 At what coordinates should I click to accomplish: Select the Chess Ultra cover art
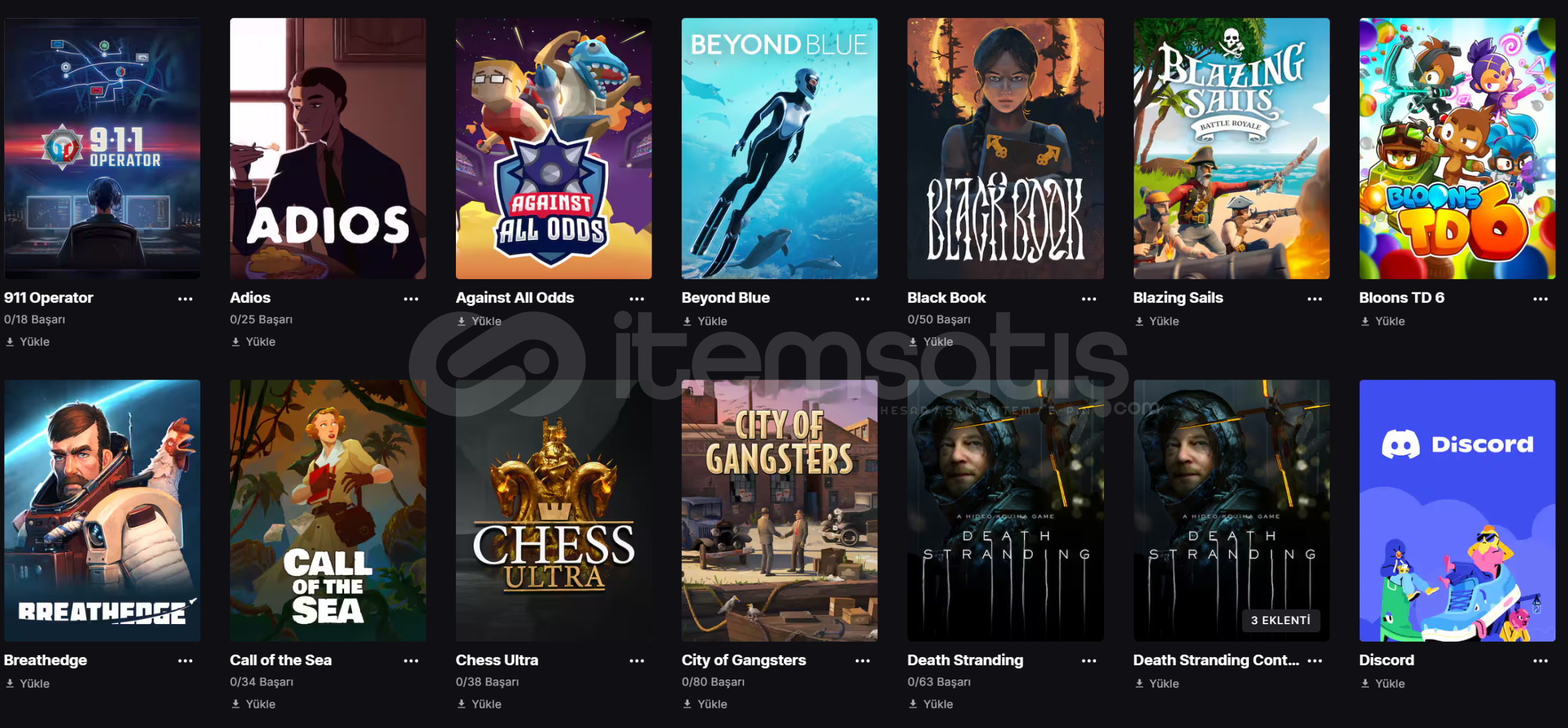point(554,510)
